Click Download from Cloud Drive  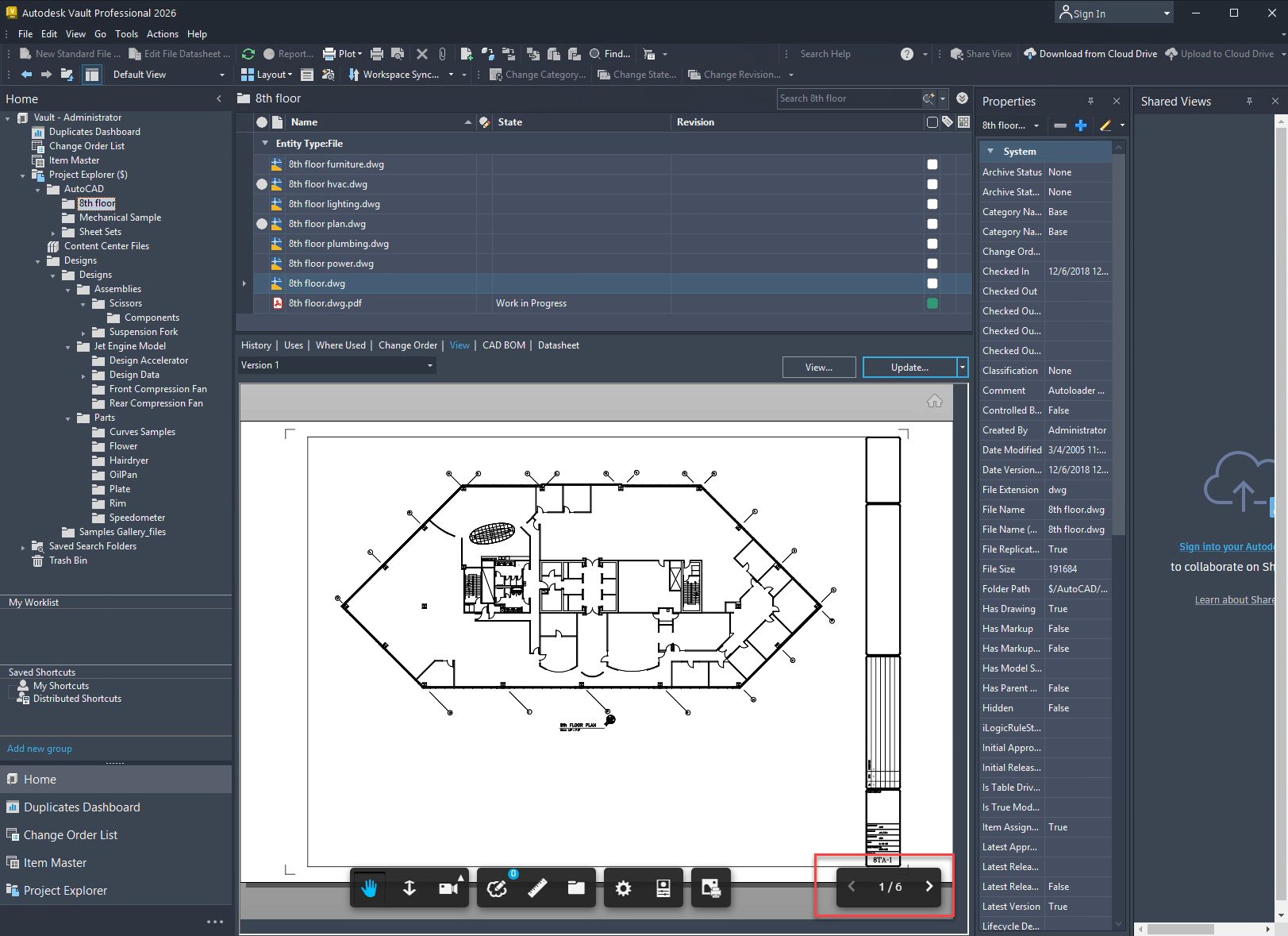[1090, 53]
